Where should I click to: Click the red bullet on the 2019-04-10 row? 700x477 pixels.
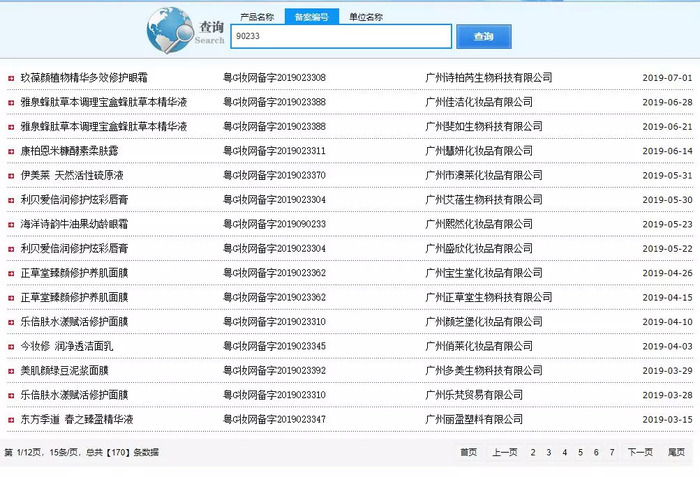point(11,322)
